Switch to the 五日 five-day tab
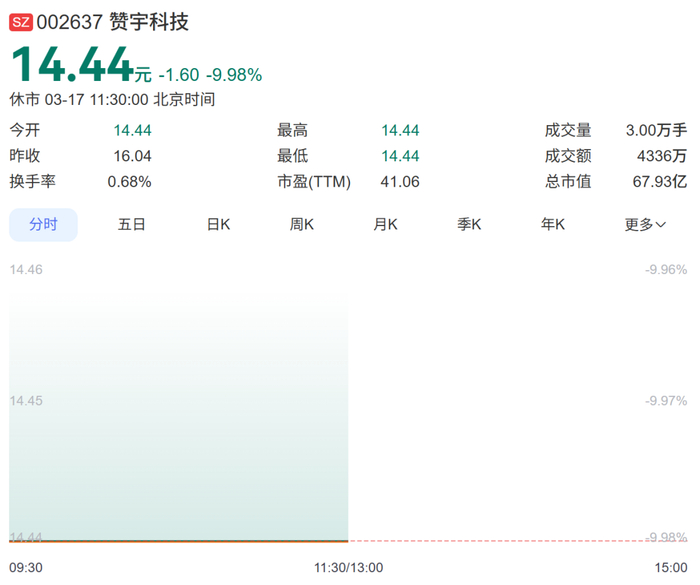 (132, 224)
